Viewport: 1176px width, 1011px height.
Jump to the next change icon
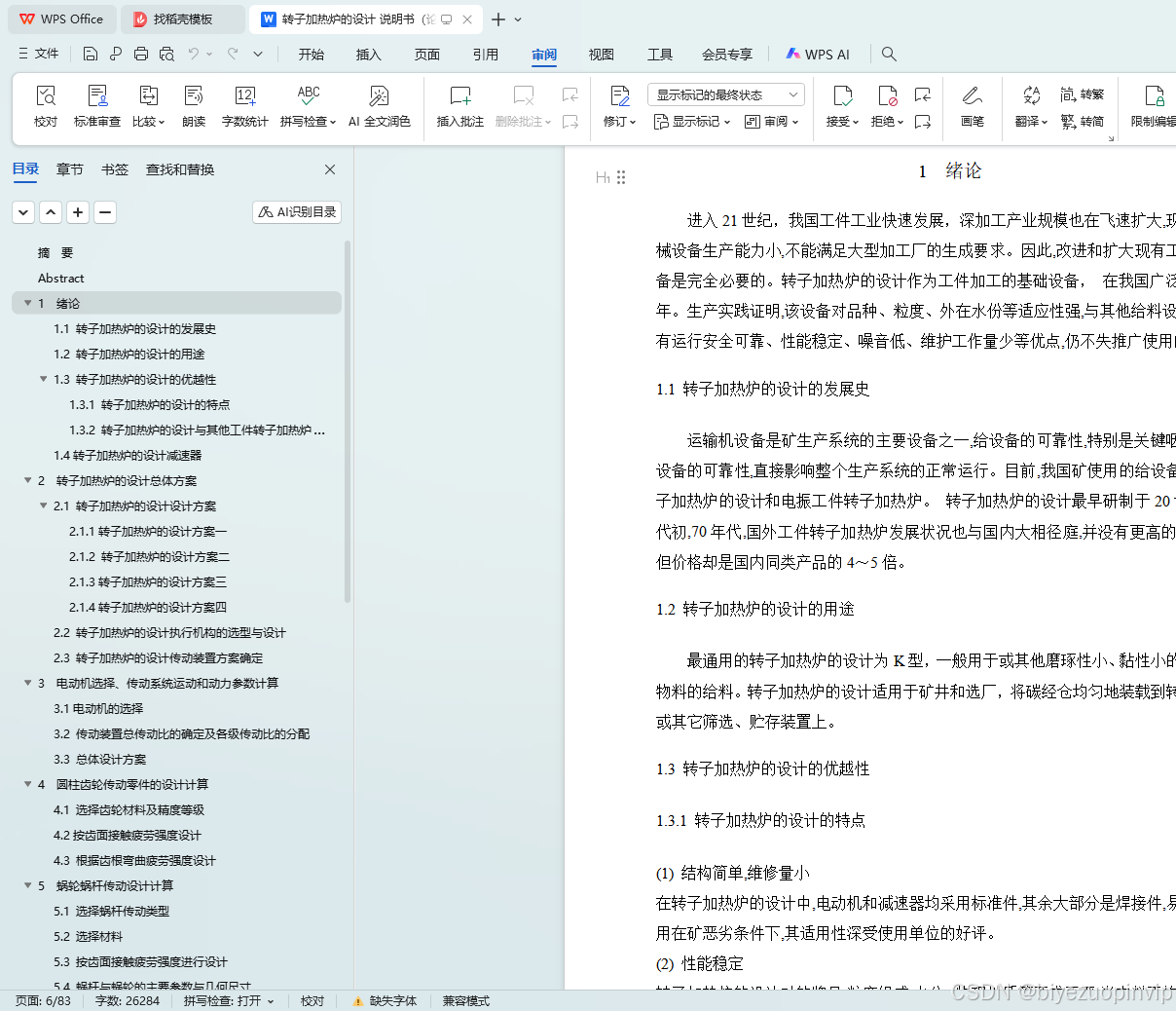923,122
